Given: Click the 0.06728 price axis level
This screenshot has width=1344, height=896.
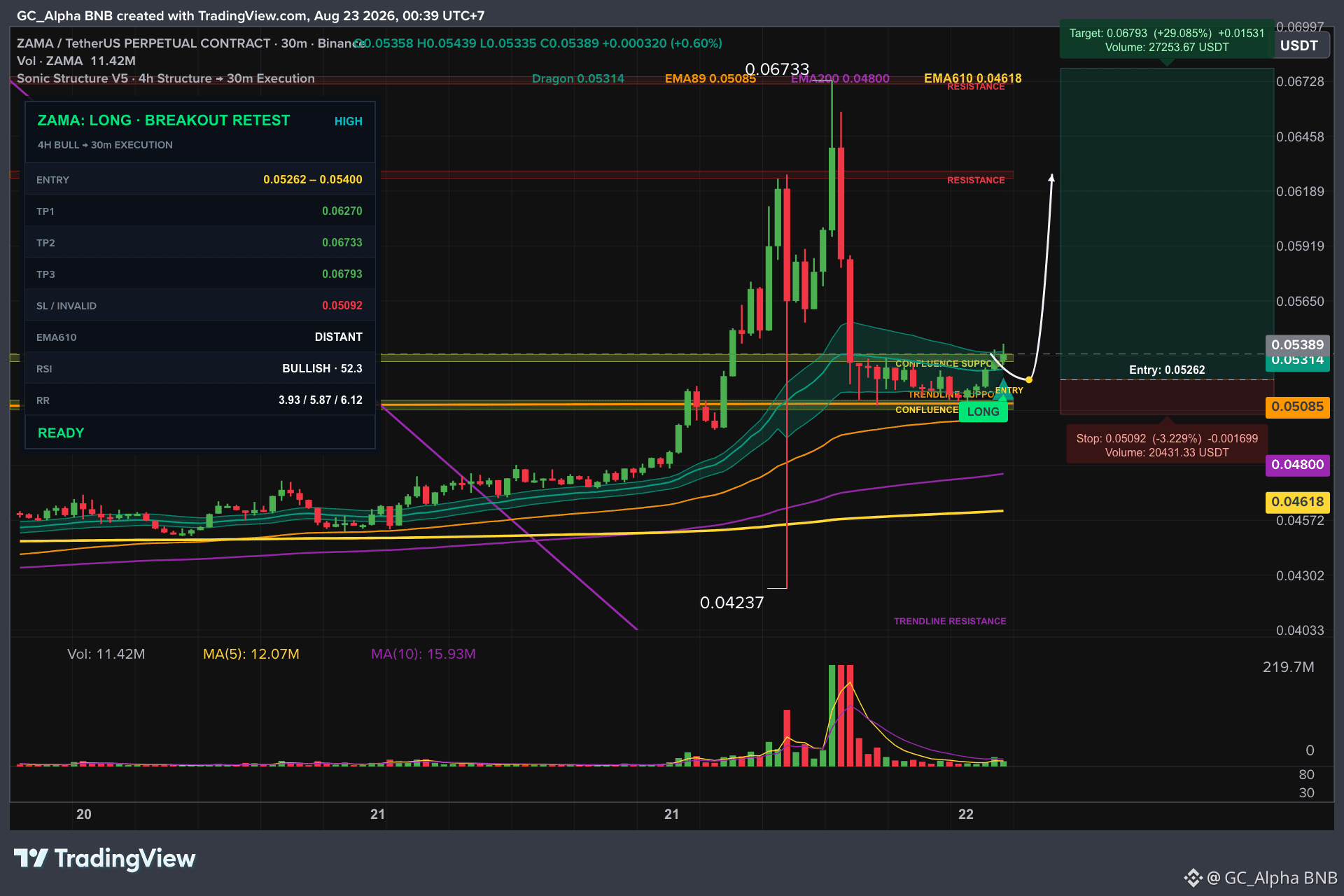Looking at the screenshot, I should tap(1300, 82).
